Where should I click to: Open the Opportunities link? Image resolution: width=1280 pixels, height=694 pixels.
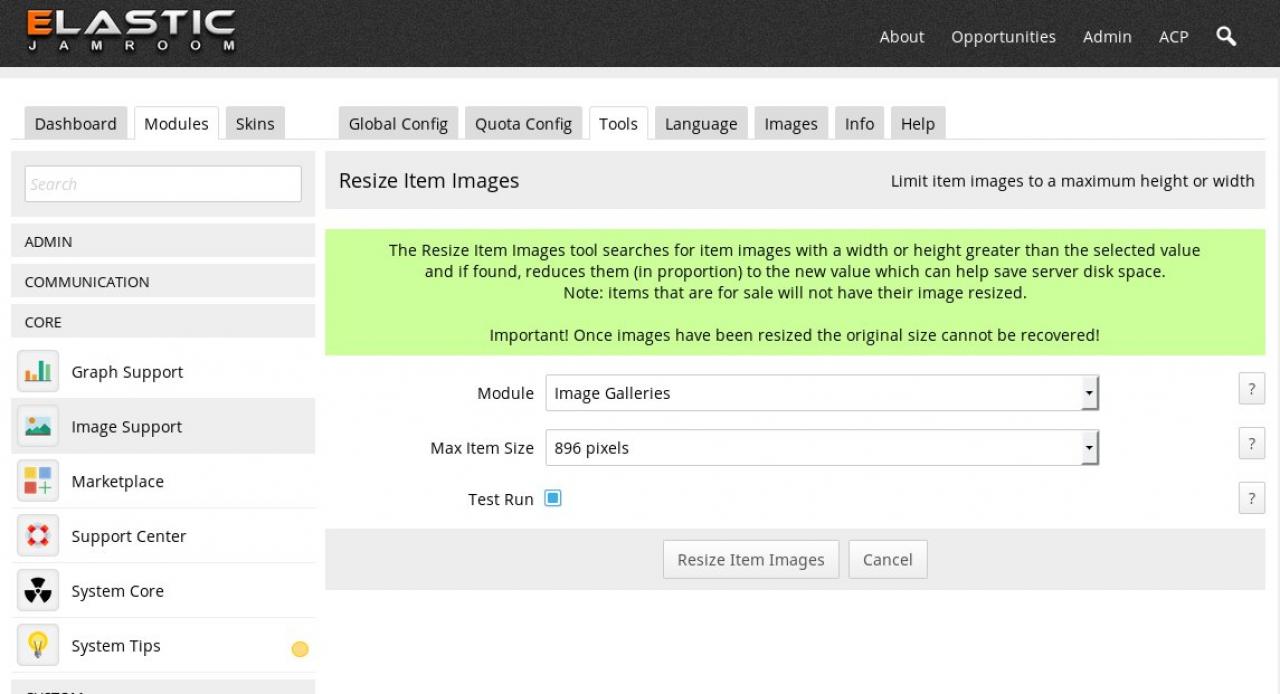1003,36
